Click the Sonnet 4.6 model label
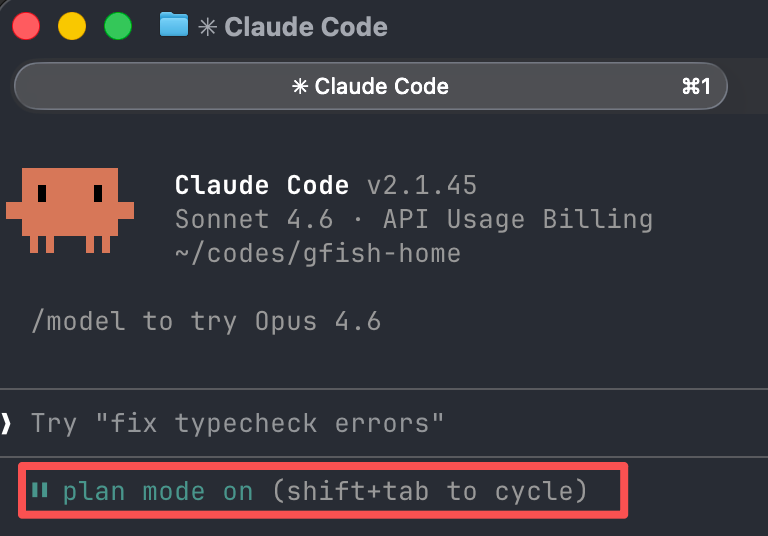The height and width of the screenshot is (536, 768). tap(254, 219)
